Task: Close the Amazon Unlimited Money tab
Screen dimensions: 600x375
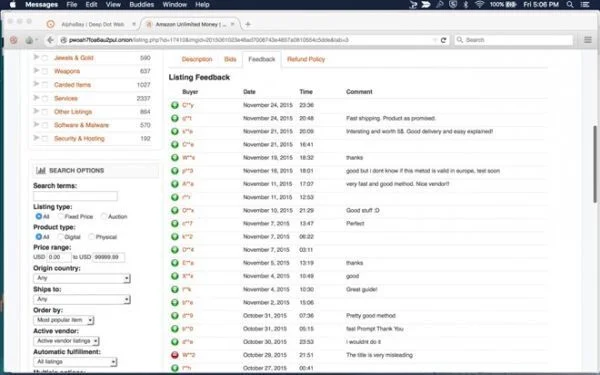Action: pyautogui.click(x=232, y=24)
